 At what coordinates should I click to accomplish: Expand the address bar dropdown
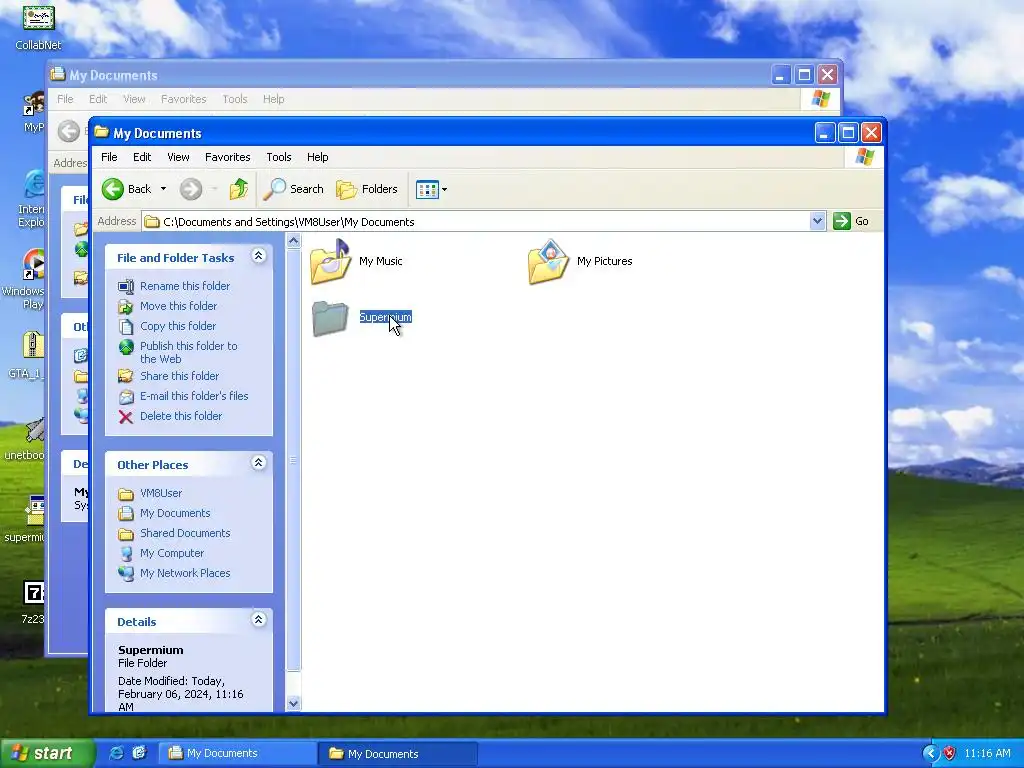817,221
